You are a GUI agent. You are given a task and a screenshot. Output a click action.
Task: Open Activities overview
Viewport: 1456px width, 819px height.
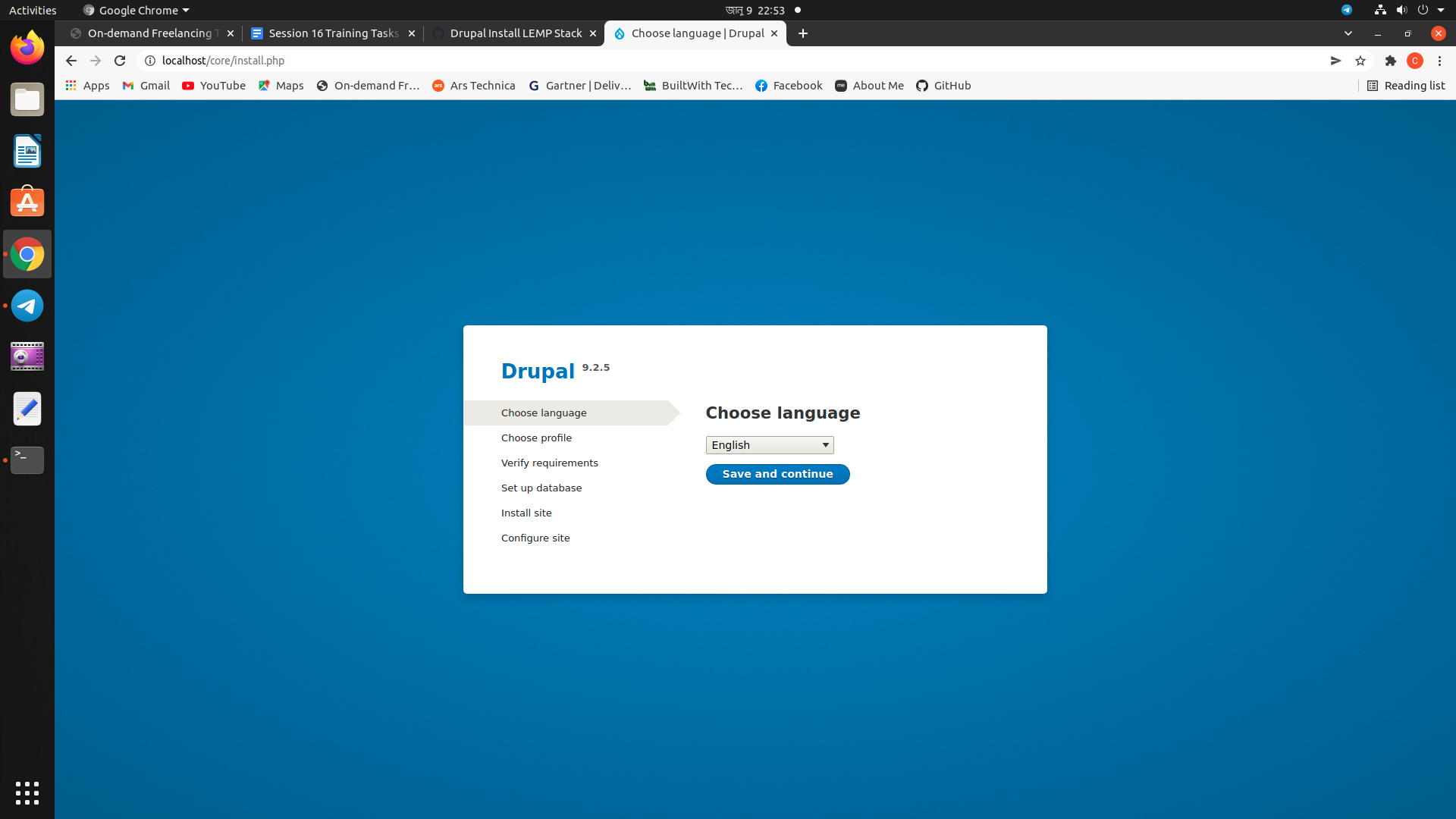[x=33, y=10]
